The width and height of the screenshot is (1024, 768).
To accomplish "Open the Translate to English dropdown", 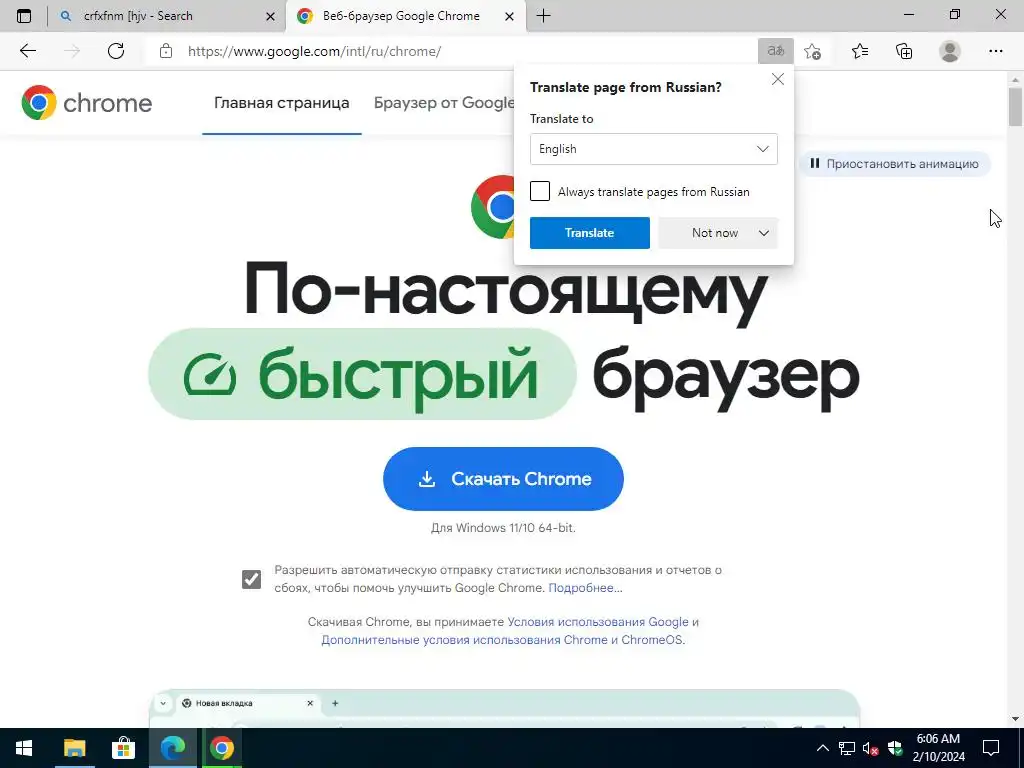I will point(654,149).
